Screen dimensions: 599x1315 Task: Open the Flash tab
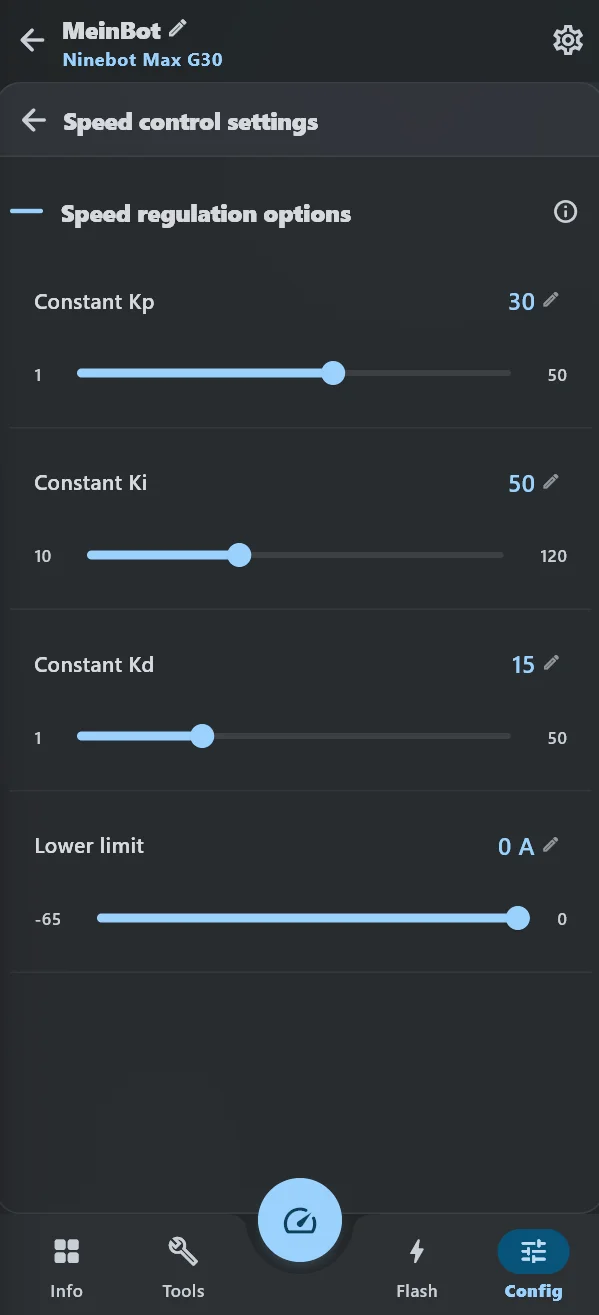pos(417,1266)
